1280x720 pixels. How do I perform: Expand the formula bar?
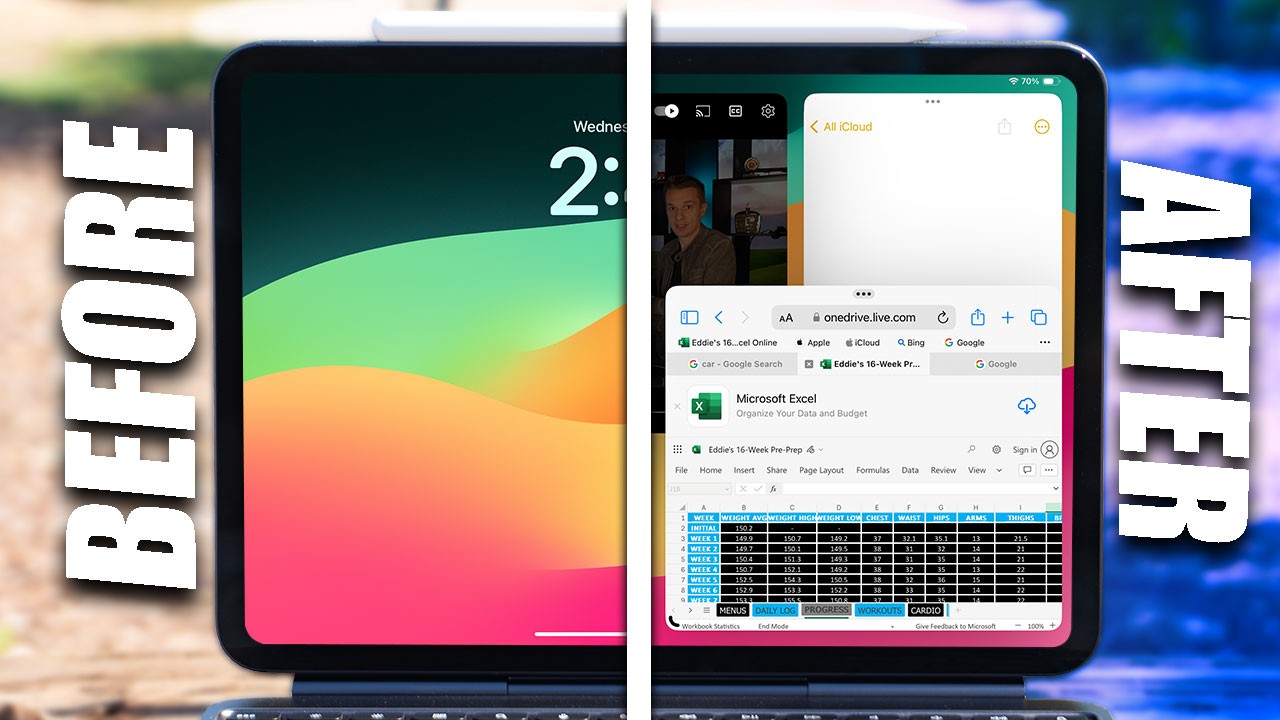click(1056, 489)
